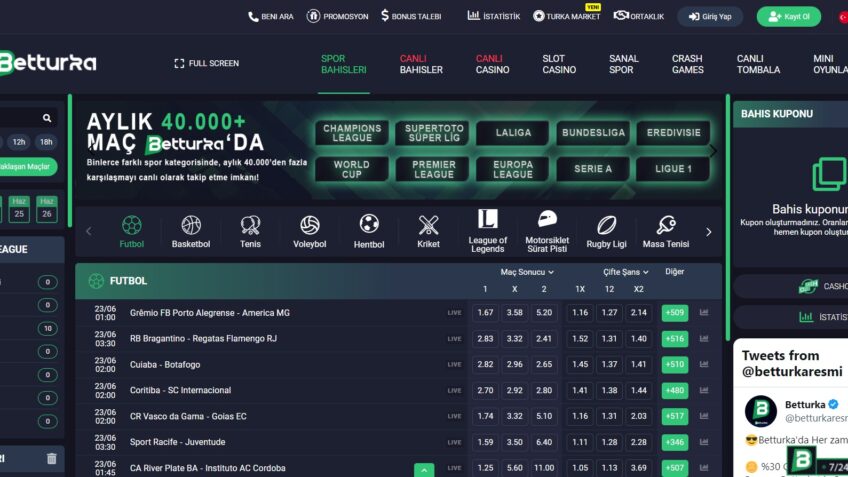
Task: Expand +509 more markets for Grêmio
Action: tap(675, 313)
